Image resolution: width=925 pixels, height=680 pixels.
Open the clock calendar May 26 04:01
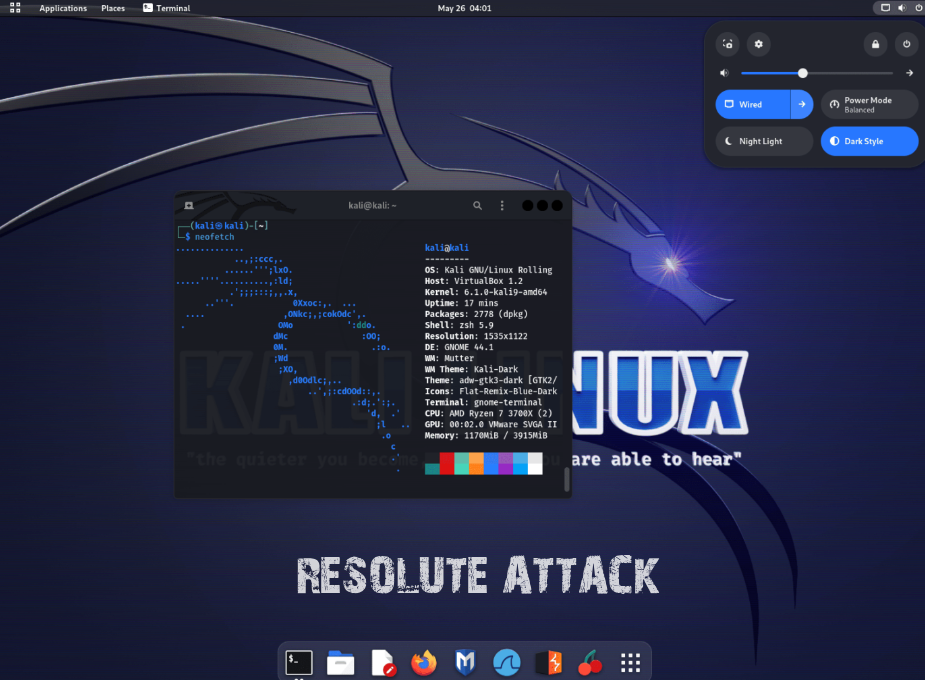pyautogui.click(x=464, y=8)
